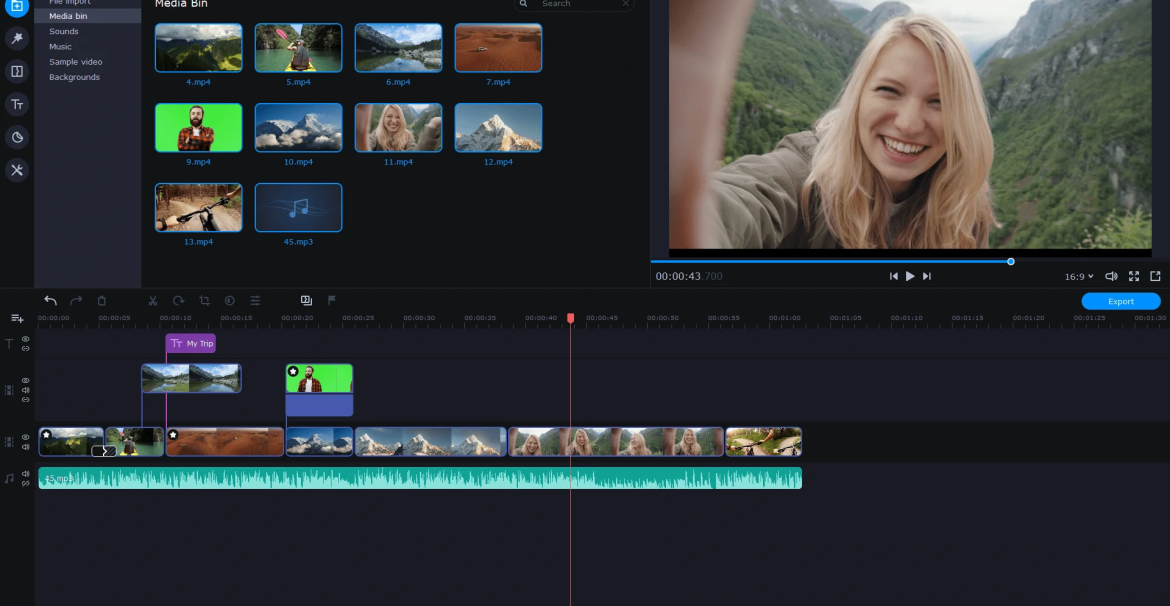This screenshot has width=1170, height=606.
Task: Toggle preview volume speaker icon
Action: click(1111, 276)
